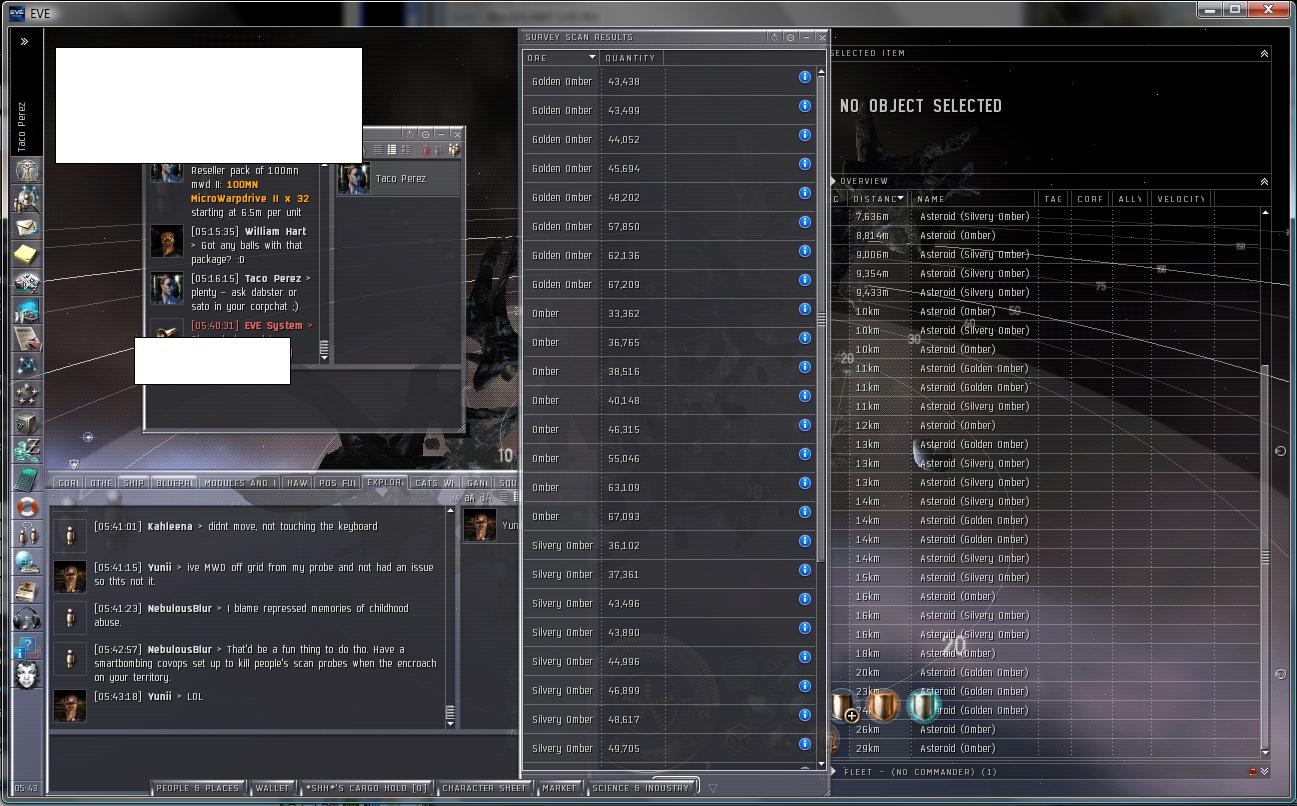Click William Hart's name in chat
The width and height of the screenshot is (1297, 806).
(x=275, y=231)
